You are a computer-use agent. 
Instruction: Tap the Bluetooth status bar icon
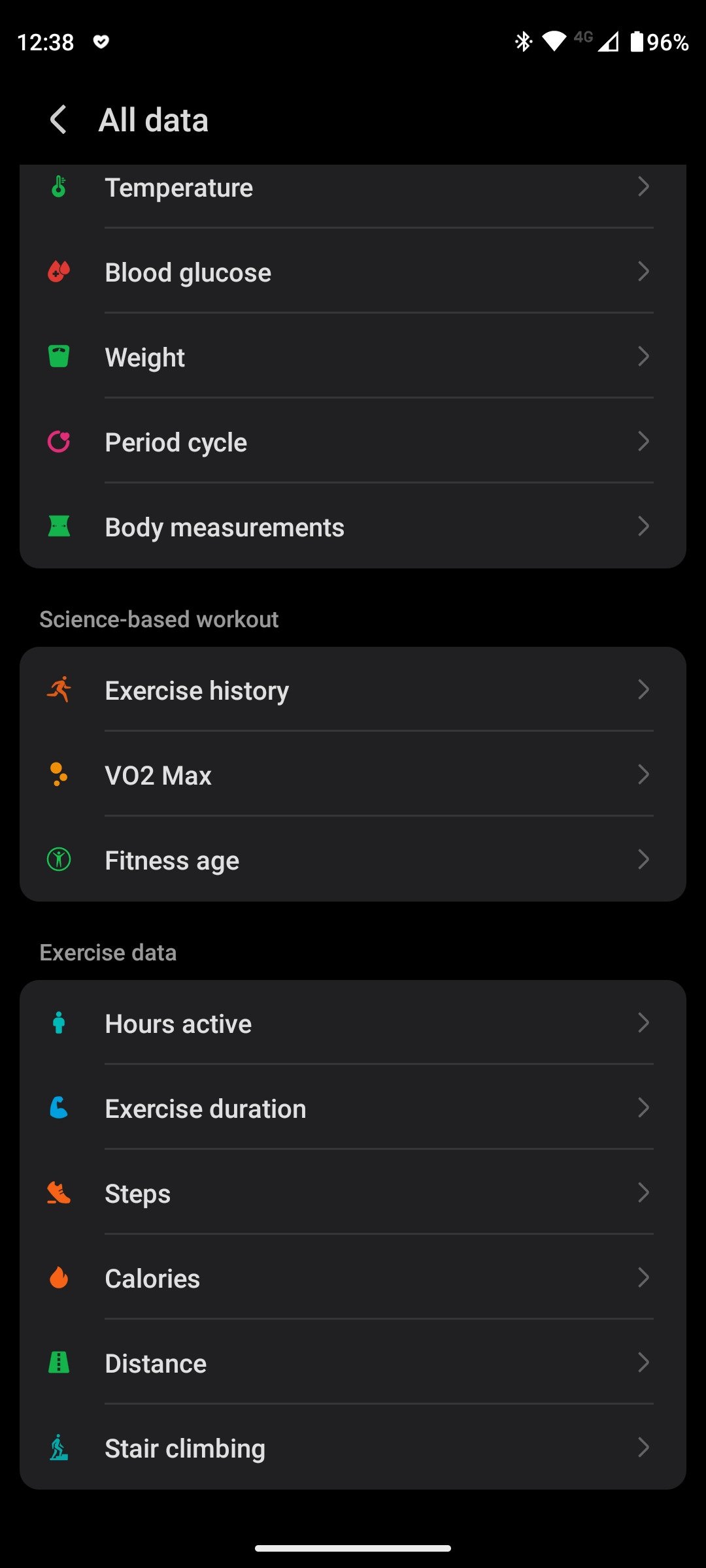click(x=524, y=42)
